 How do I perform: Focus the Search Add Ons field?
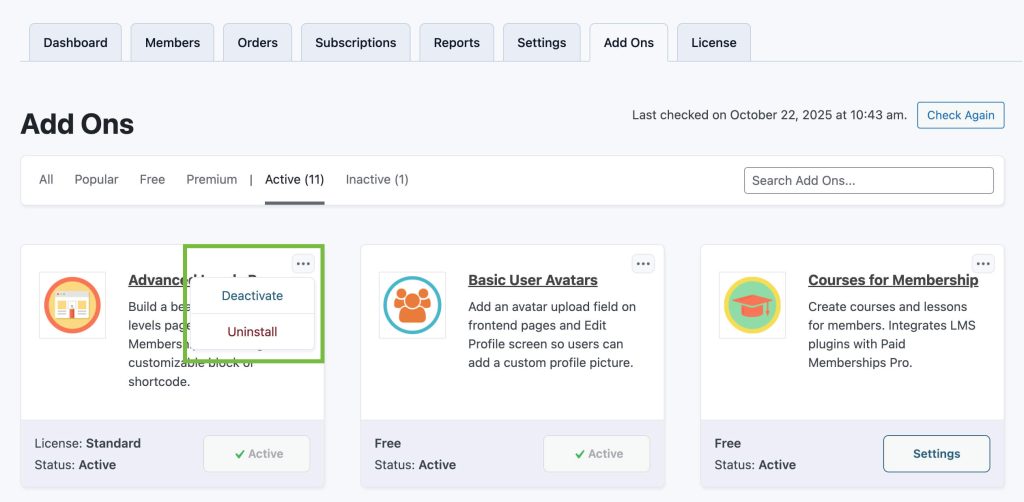868,181
